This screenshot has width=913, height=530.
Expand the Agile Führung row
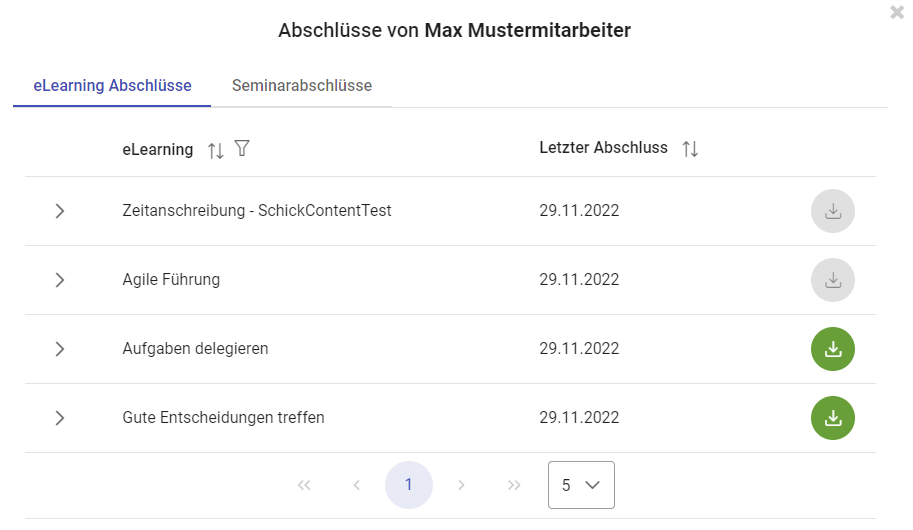pos(60,280)
